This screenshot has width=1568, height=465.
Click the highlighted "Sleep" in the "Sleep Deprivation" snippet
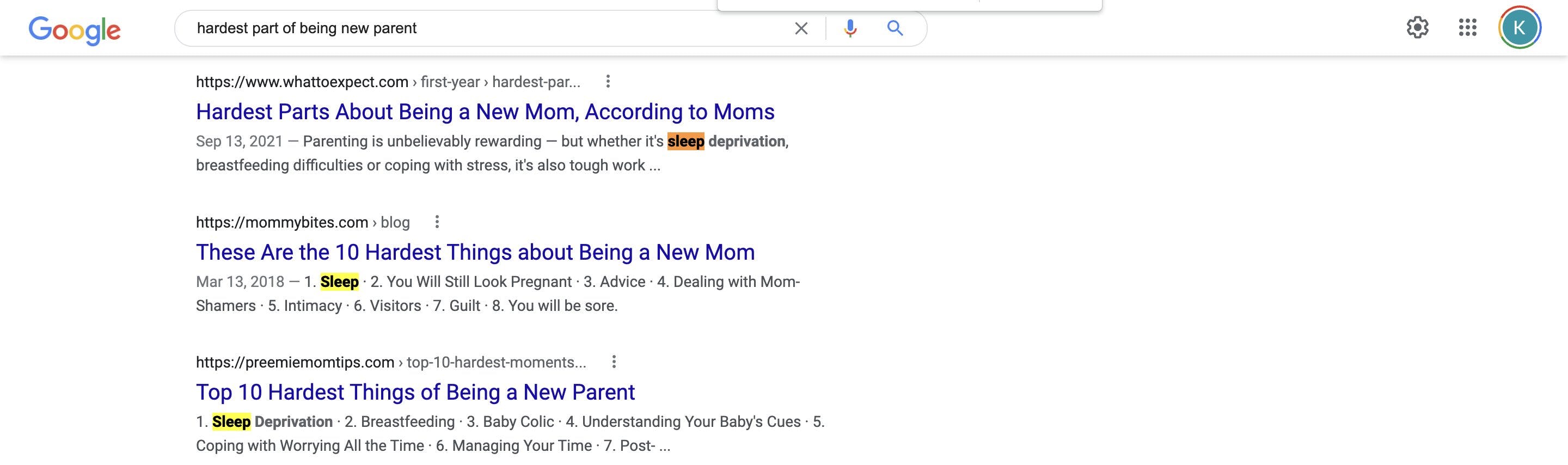click(231, 422)
